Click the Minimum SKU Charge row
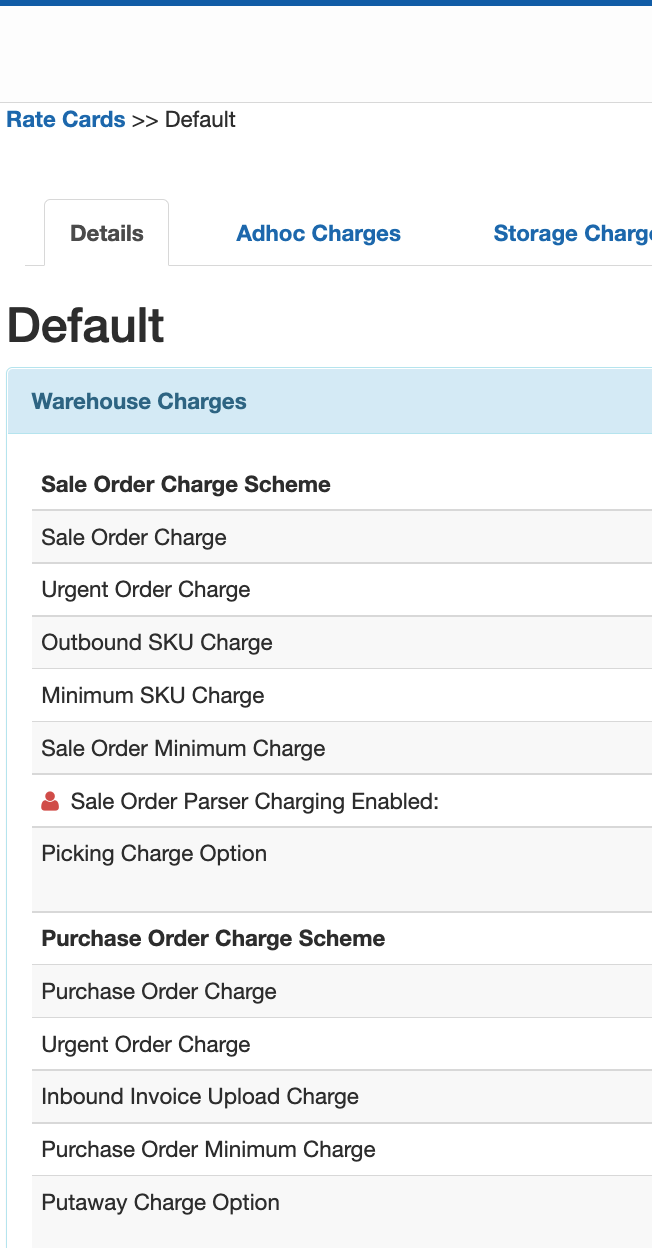 [x=153, y=696]
